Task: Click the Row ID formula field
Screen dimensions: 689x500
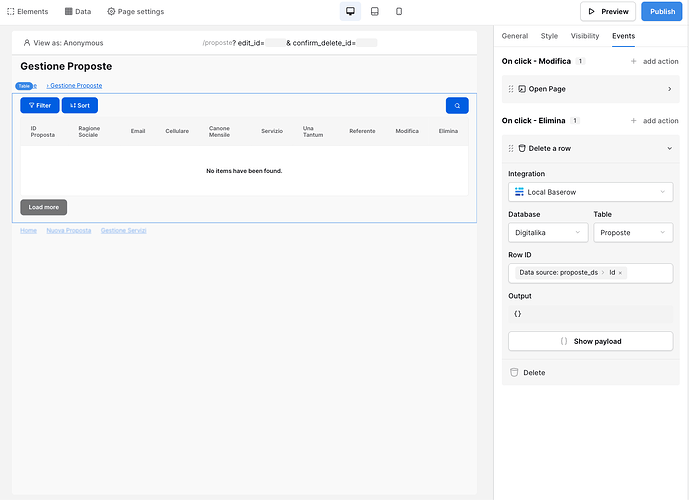Action: click(x=591, y=273)
